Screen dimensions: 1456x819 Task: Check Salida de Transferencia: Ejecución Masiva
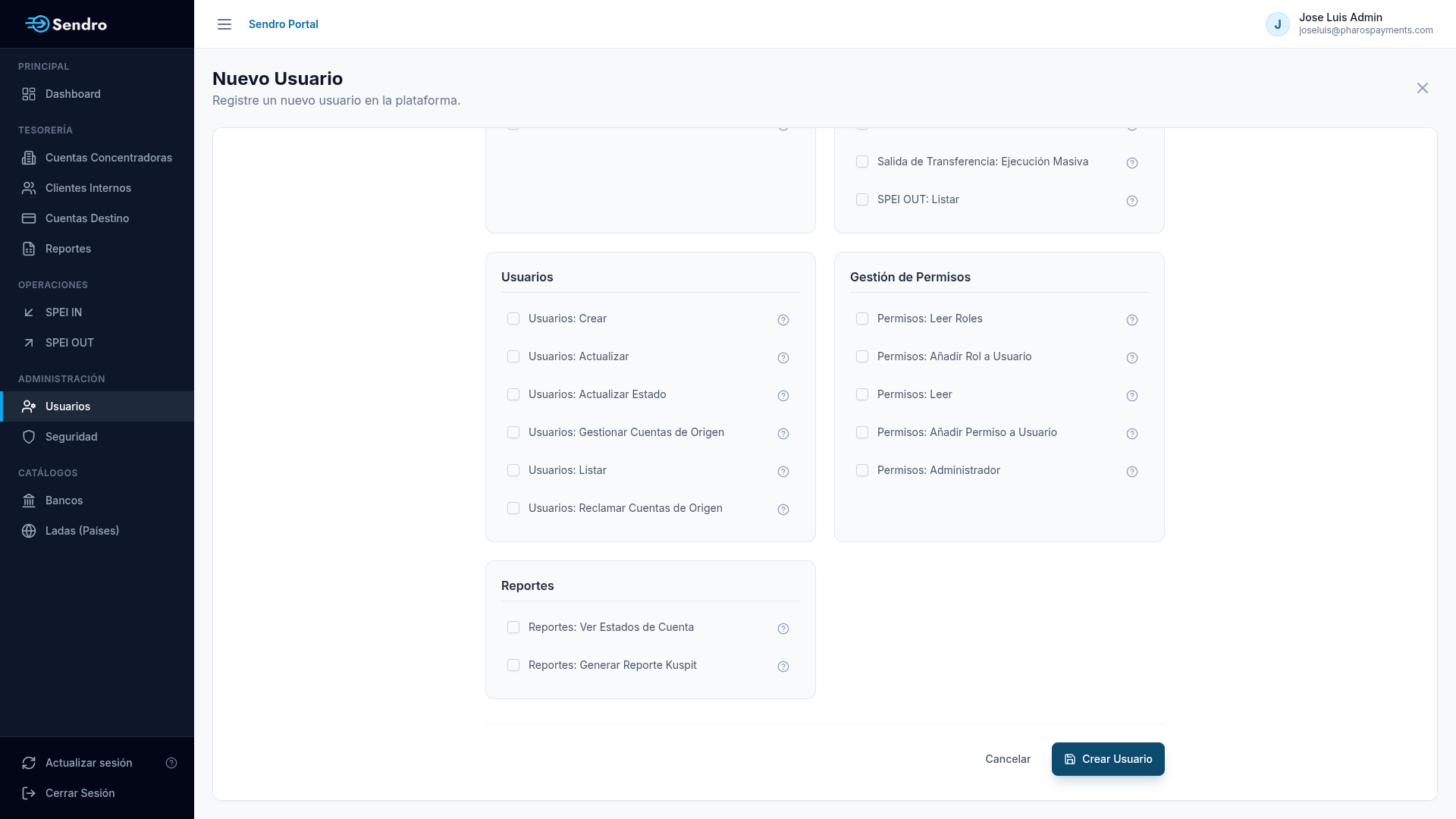(x=862, y=162)
